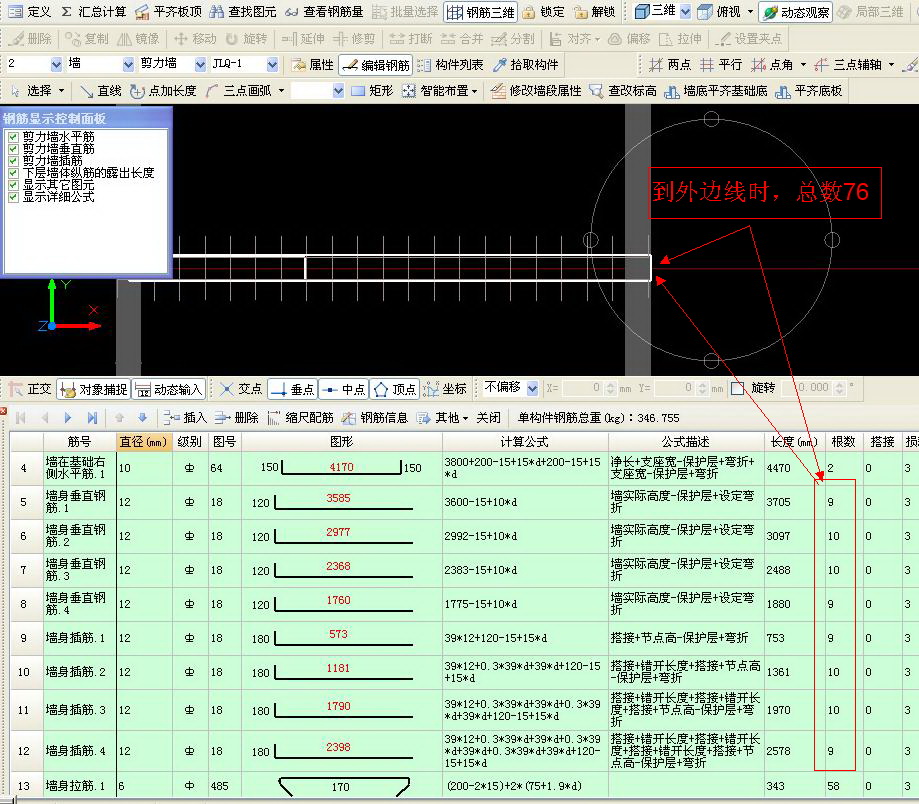Toggle 剪力墙插筋 checkbox
This screenshot has width=919, height=804.
coord(13,161)
